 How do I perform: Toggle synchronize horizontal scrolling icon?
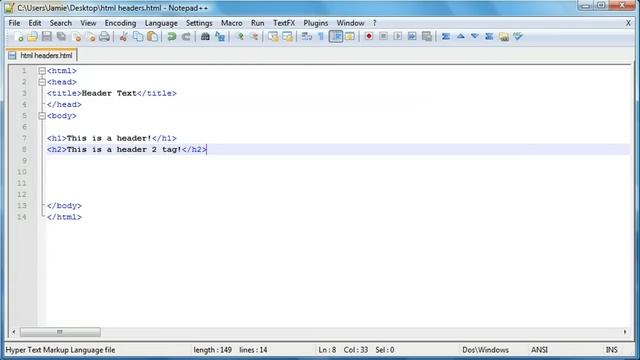[287, 37]
